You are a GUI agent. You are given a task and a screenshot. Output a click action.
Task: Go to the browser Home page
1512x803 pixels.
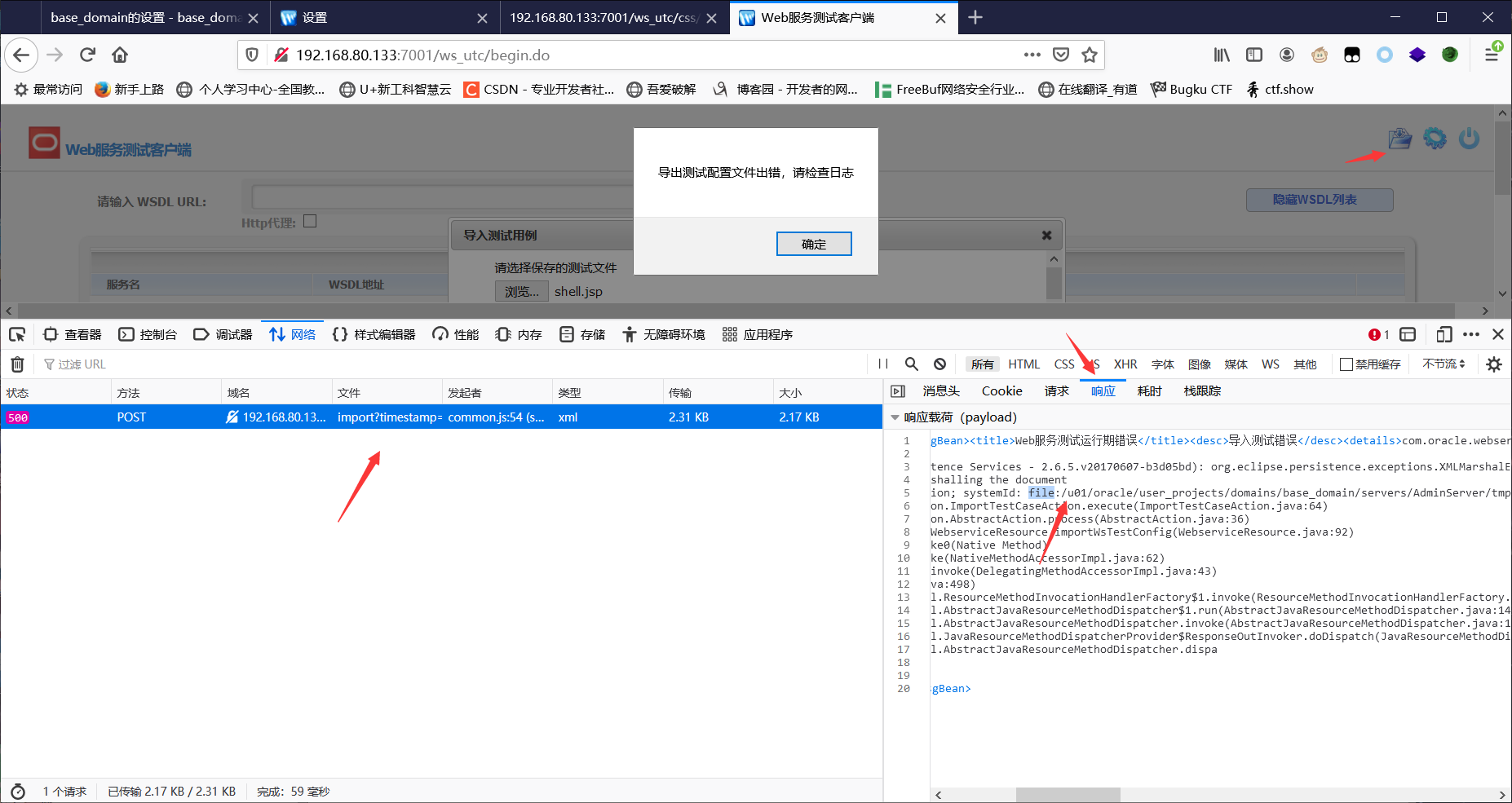coord(120,55)
